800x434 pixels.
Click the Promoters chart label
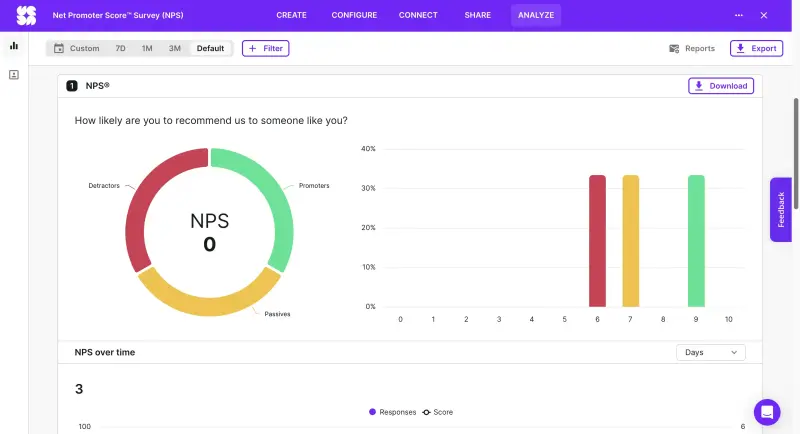314,186
